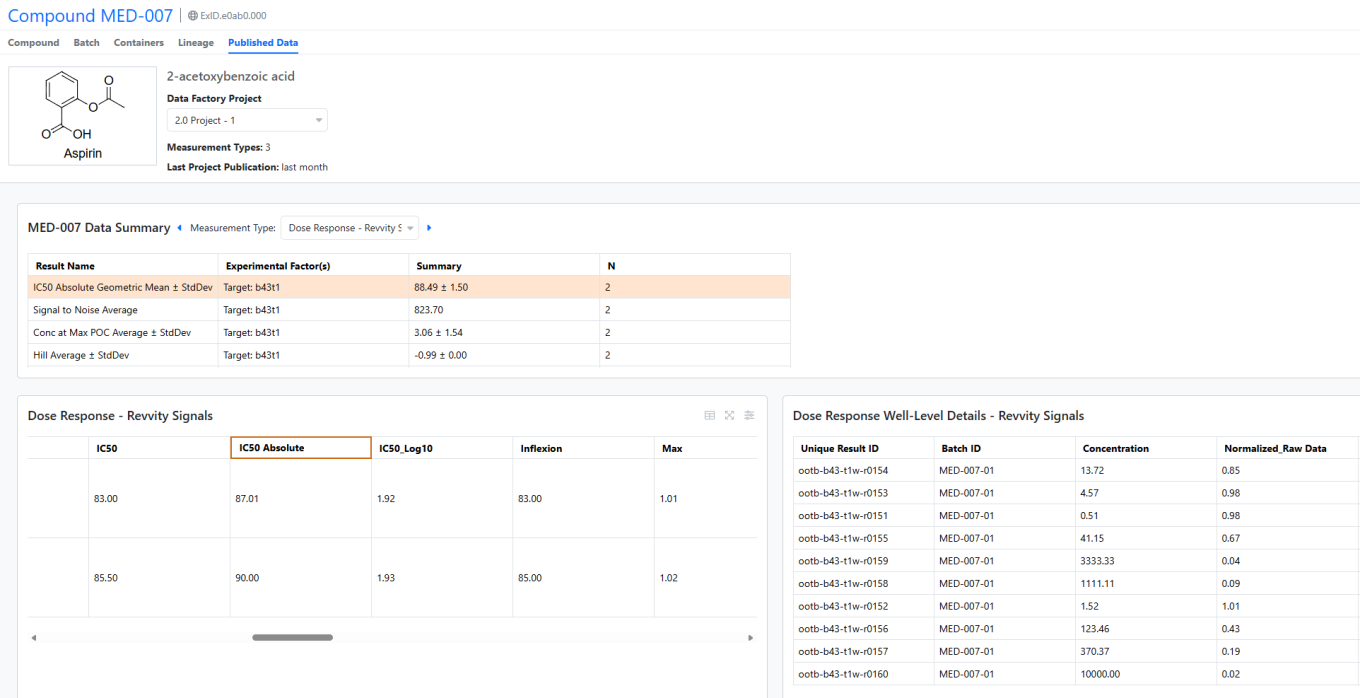Open the Data Factory Project dropdown
The height and width of the screenshot is (698, 1360).
tap(247, 120)
